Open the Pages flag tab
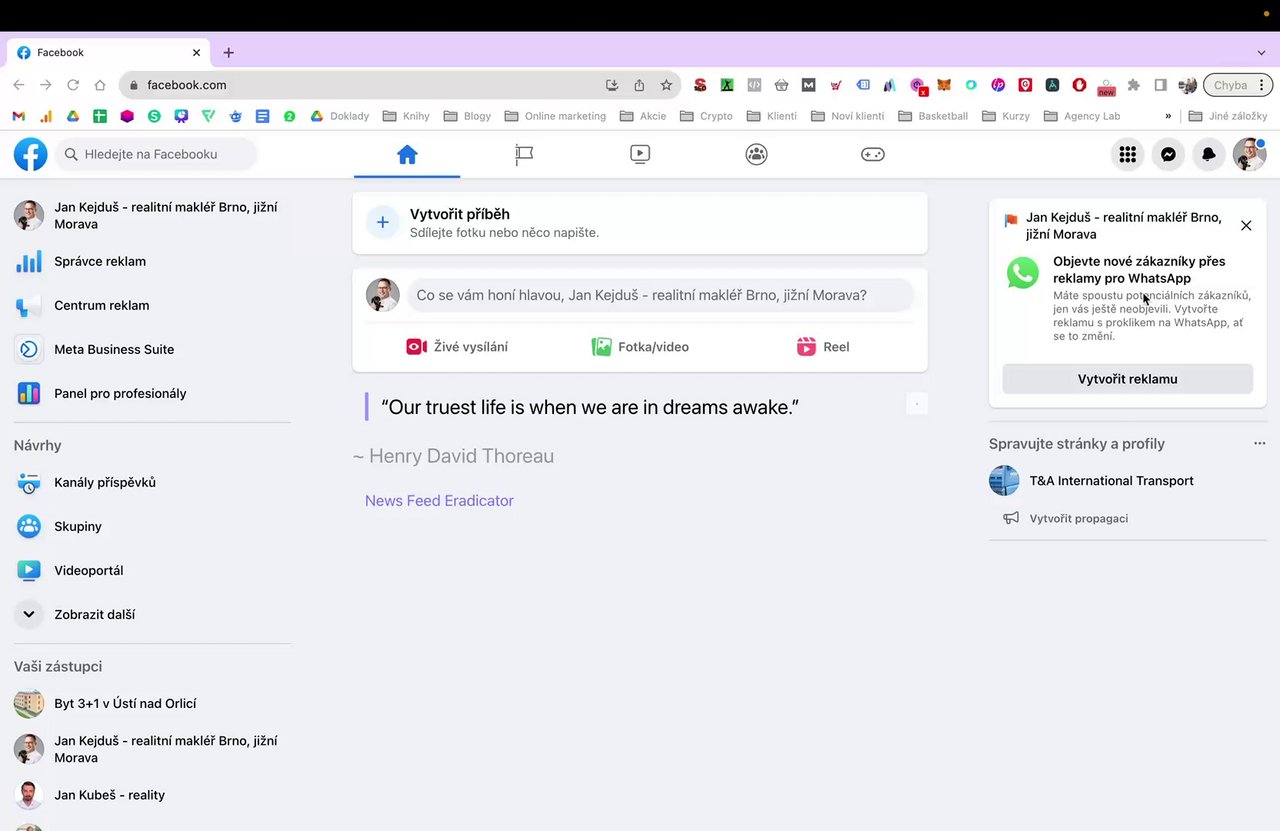This screenshot has height=831, width=1280. (x=524, y=154)
